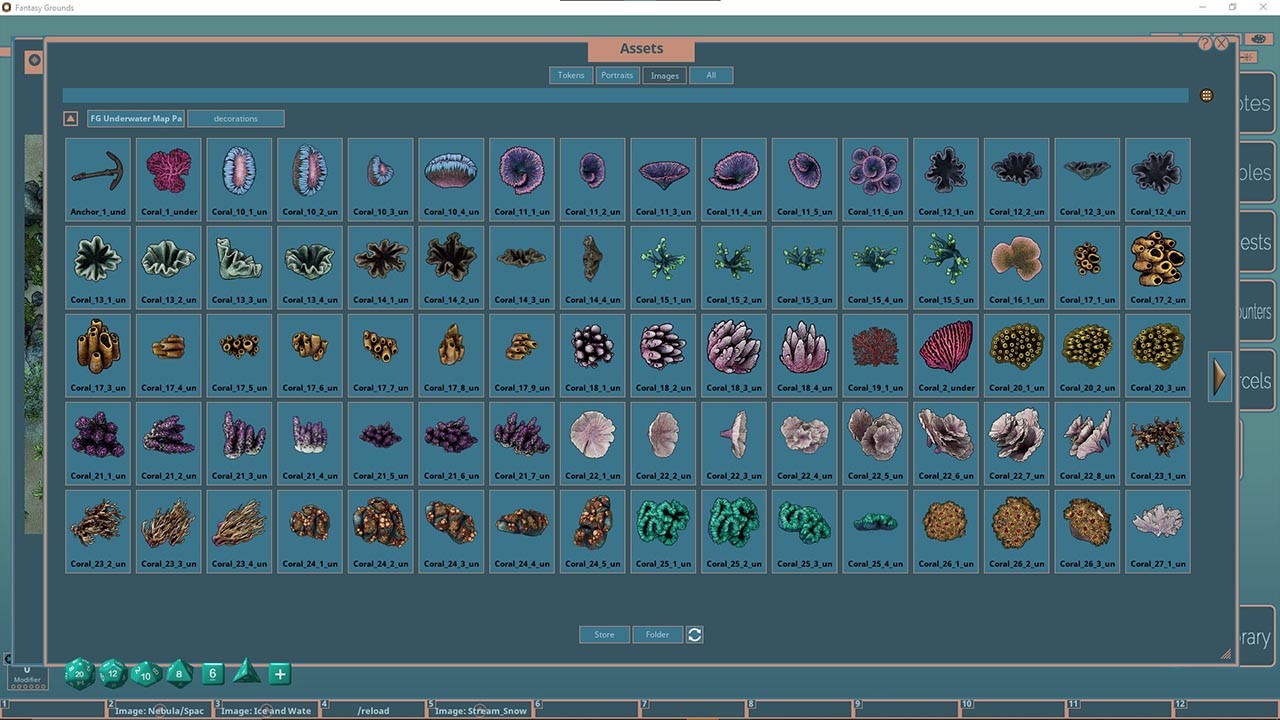1280x720 pixels.
Task: Adjust the Modifier counter box
Action: pyautogui.click(x=27, y=677)
